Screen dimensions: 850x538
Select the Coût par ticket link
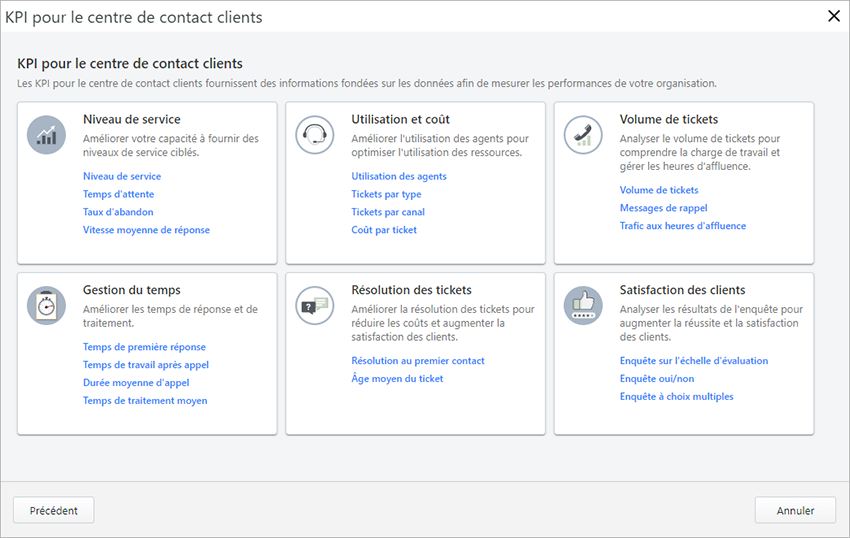pos(384,230)
